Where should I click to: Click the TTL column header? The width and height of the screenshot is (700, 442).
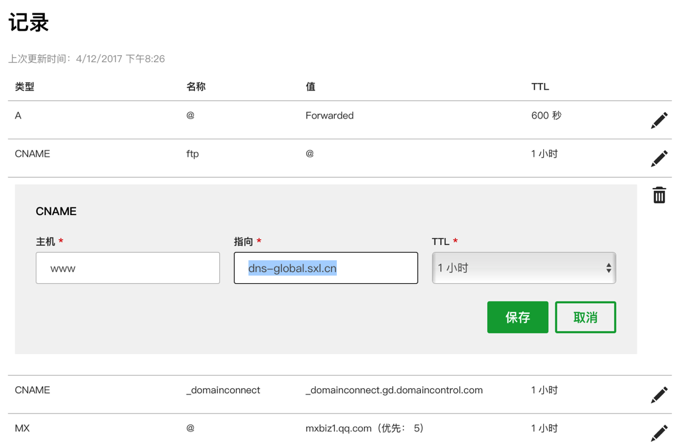coord(540,87)
